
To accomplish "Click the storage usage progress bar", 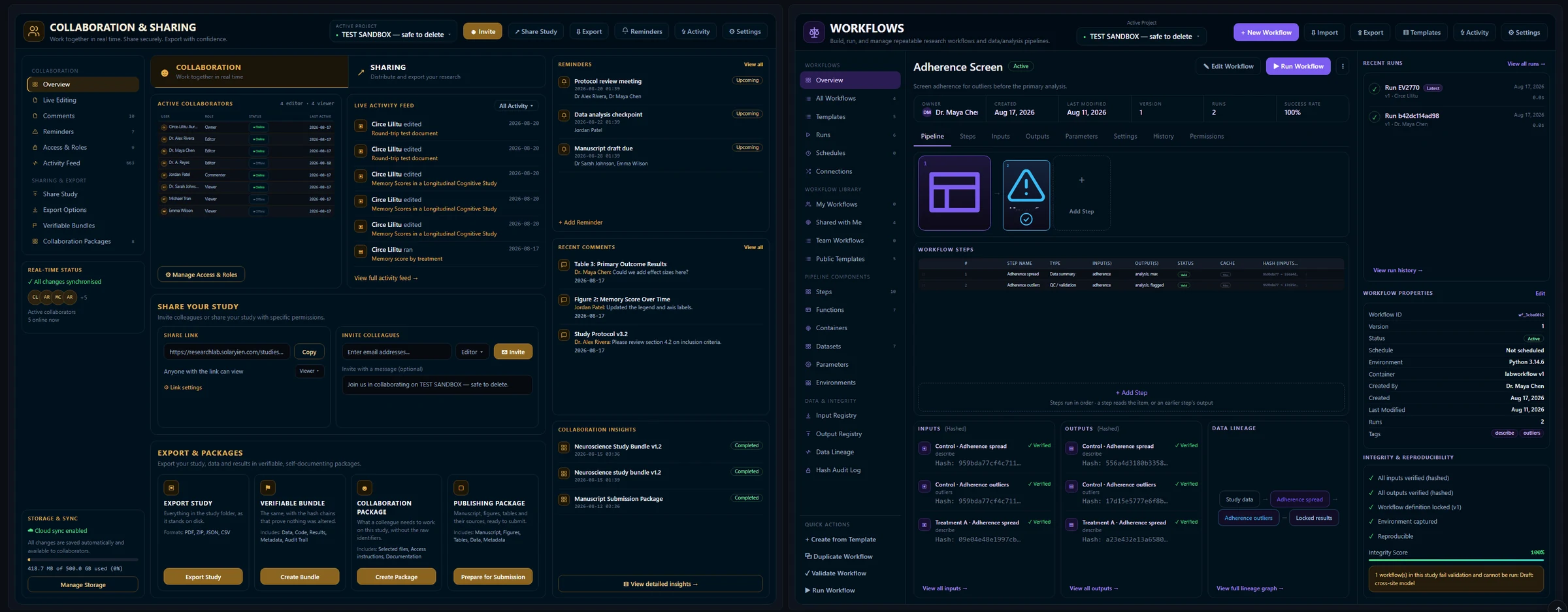I will pyautogui.click(x=83, y=560).
